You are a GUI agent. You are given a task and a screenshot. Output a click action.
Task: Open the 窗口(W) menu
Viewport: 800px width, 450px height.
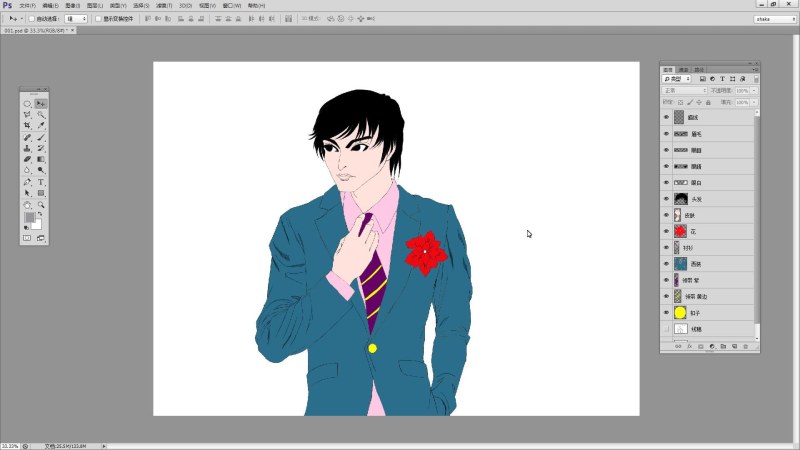tap(232, 5)
